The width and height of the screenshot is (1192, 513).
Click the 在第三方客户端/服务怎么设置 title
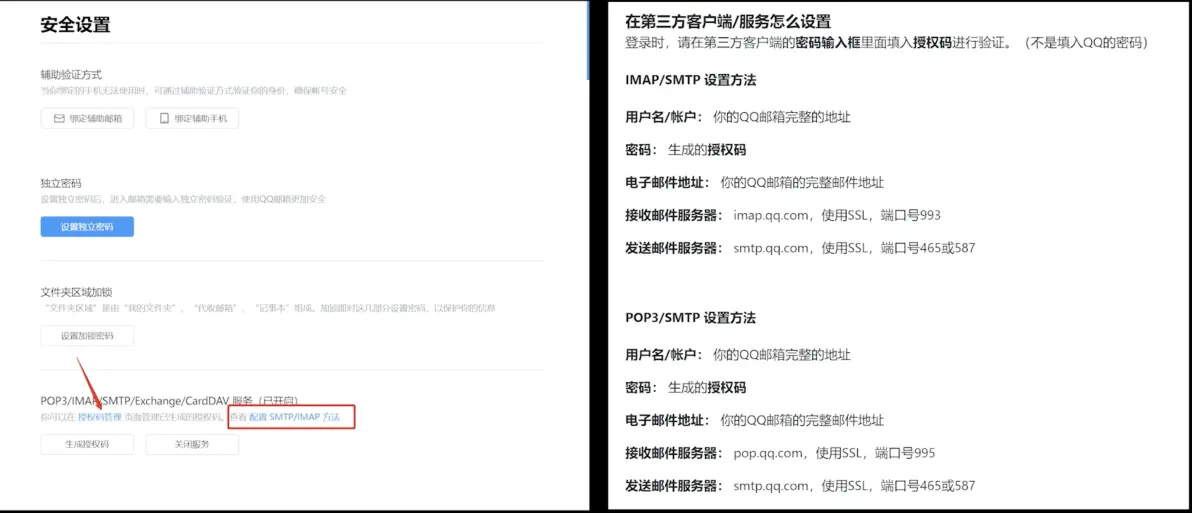coord(728,21)
